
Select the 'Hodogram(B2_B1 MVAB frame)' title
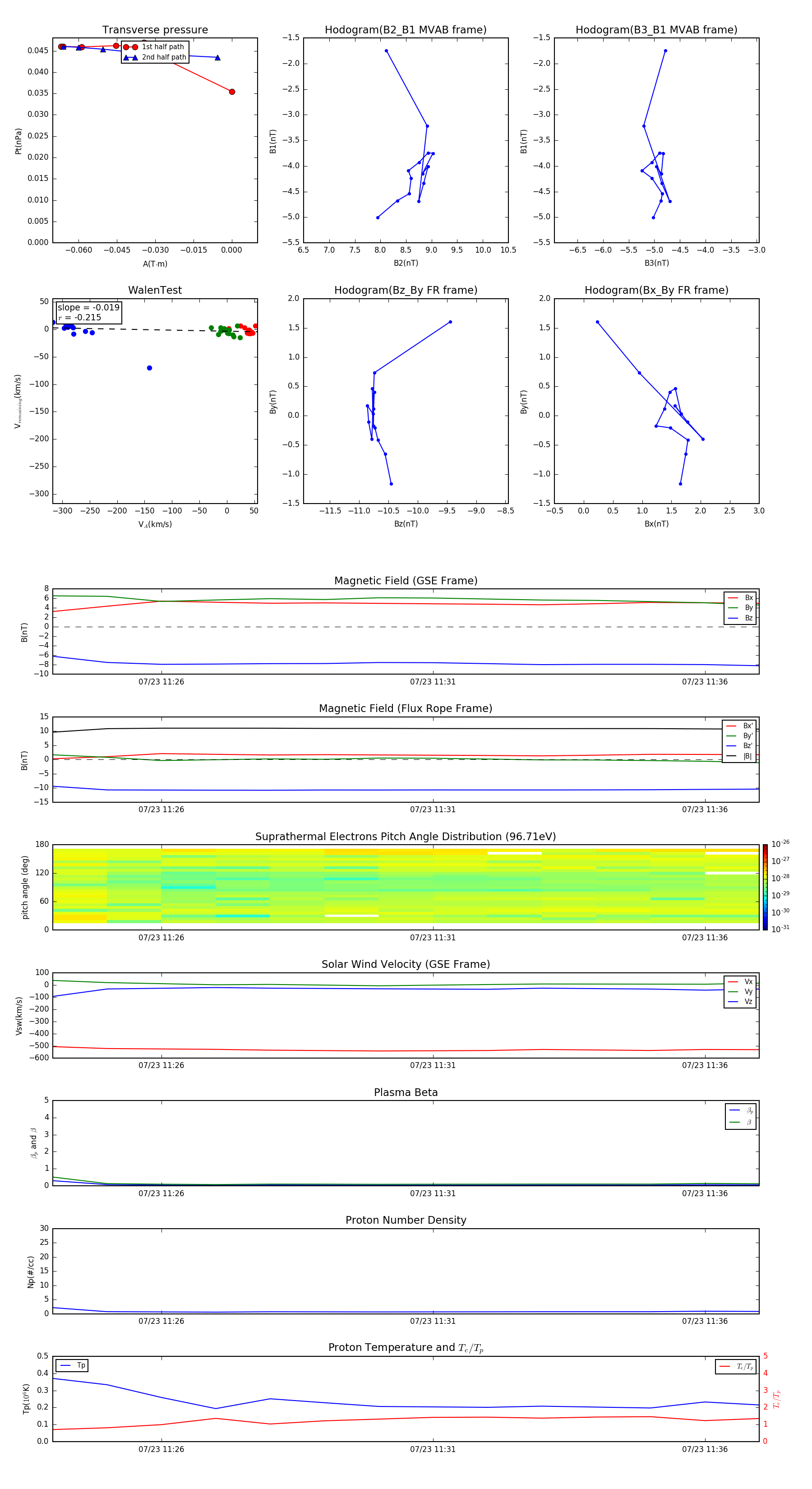pyautogui.click(x=405, y=30)
